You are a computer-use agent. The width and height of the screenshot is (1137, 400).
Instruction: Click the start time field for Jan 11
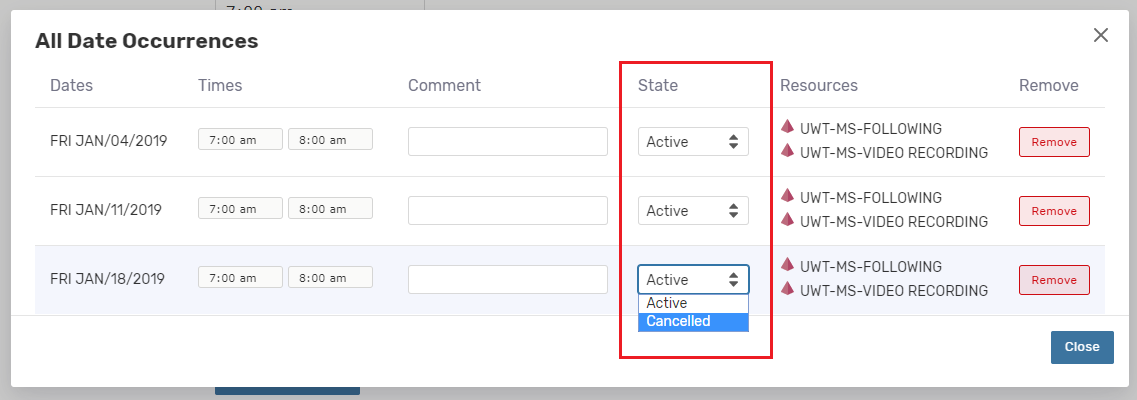click(x=241, y=209)
